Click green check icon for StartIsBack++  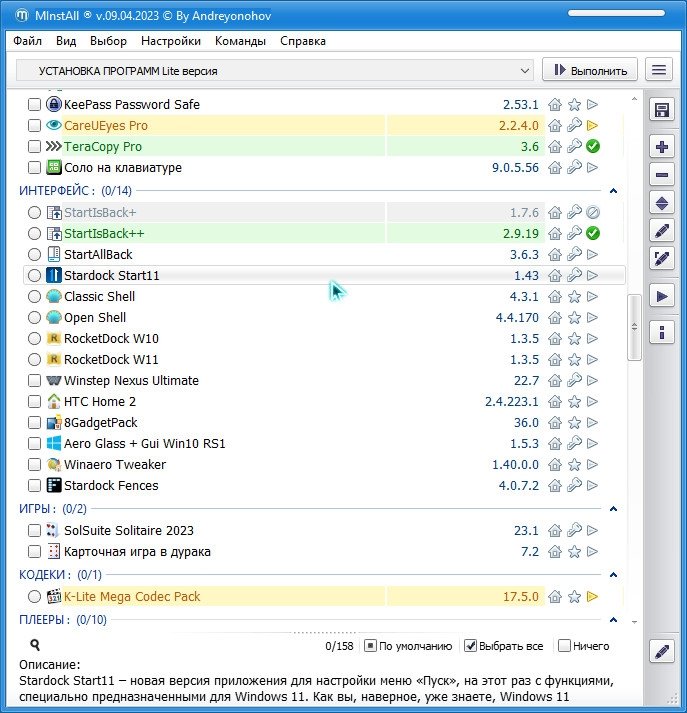(x=592, y=233)
